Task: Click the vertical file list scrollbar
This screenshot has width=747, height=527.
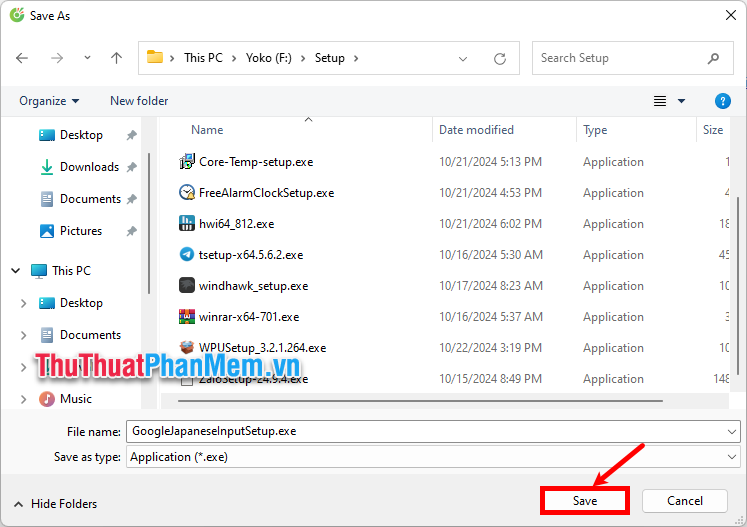Action: (738, 286)
